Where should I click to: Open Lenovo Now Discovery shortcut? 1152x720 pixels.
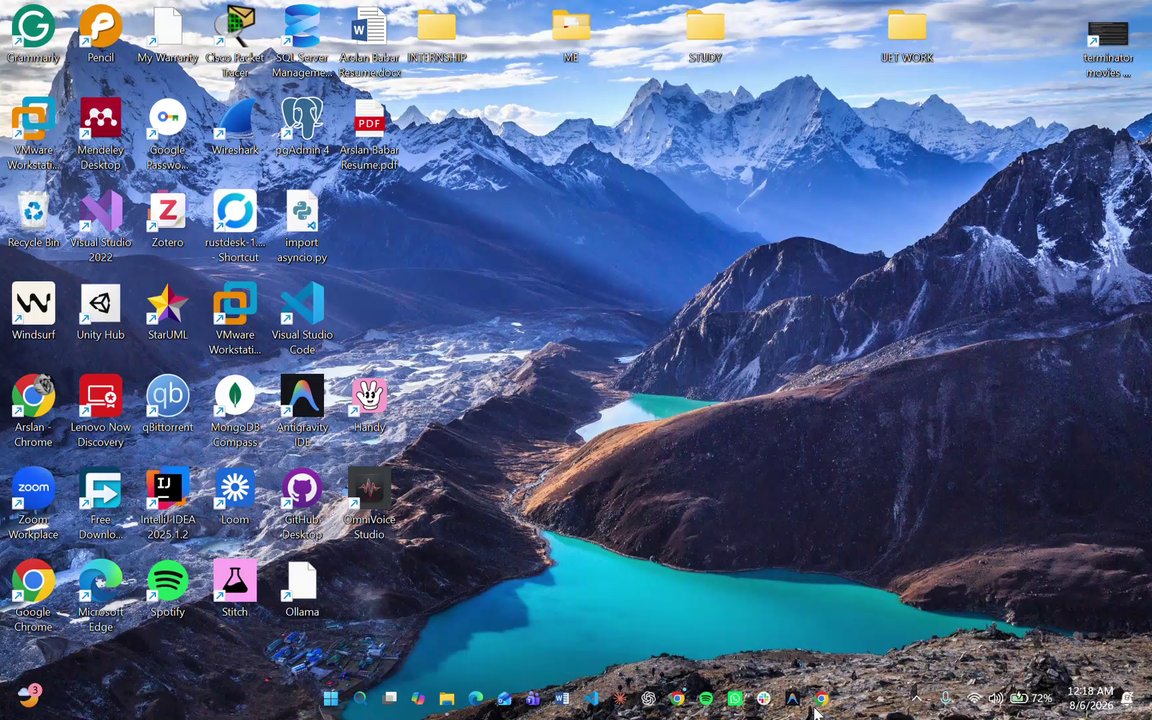101,396
